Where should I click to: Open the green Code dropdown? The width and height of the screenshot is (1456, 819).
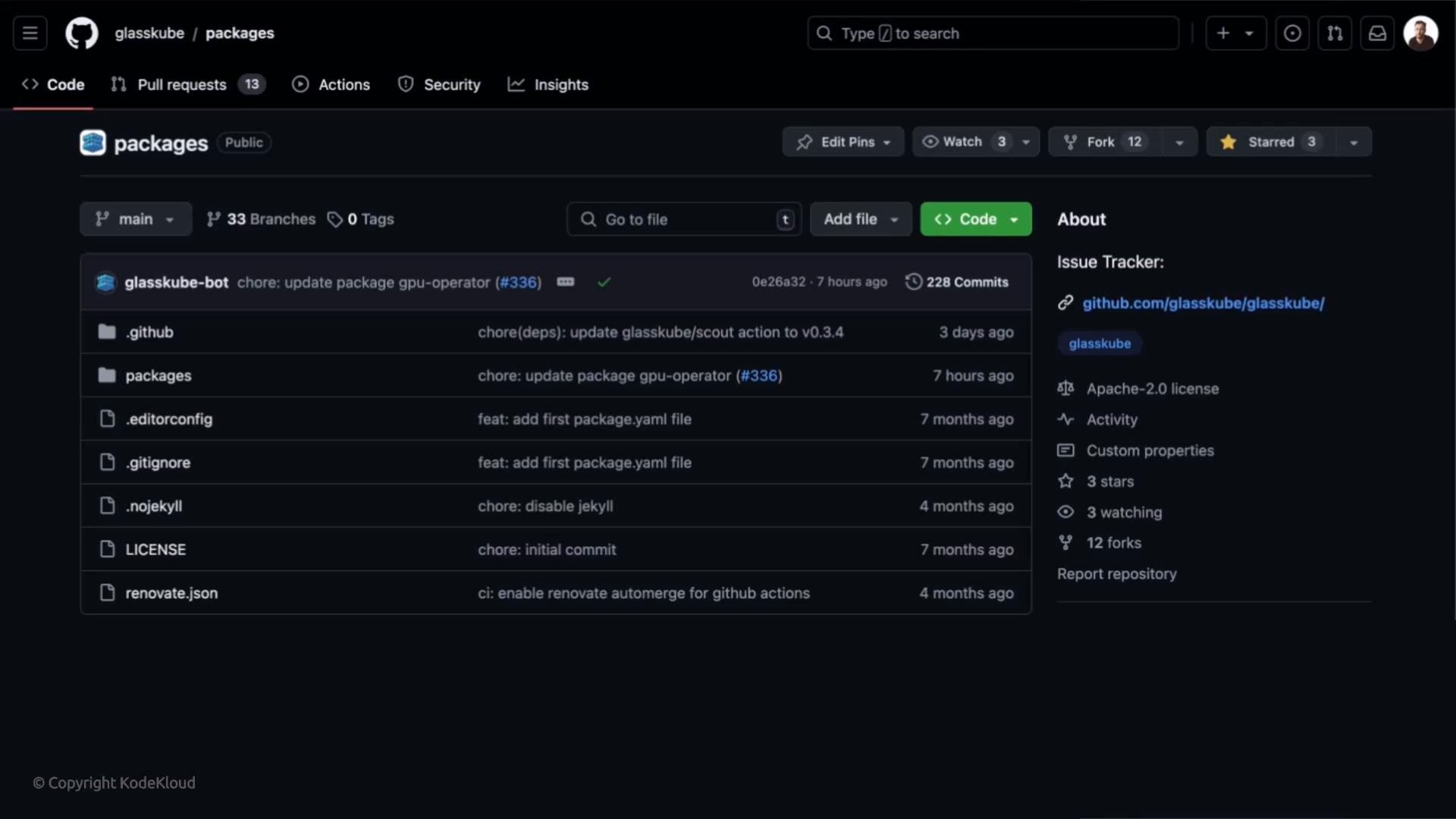click(976, 219)
